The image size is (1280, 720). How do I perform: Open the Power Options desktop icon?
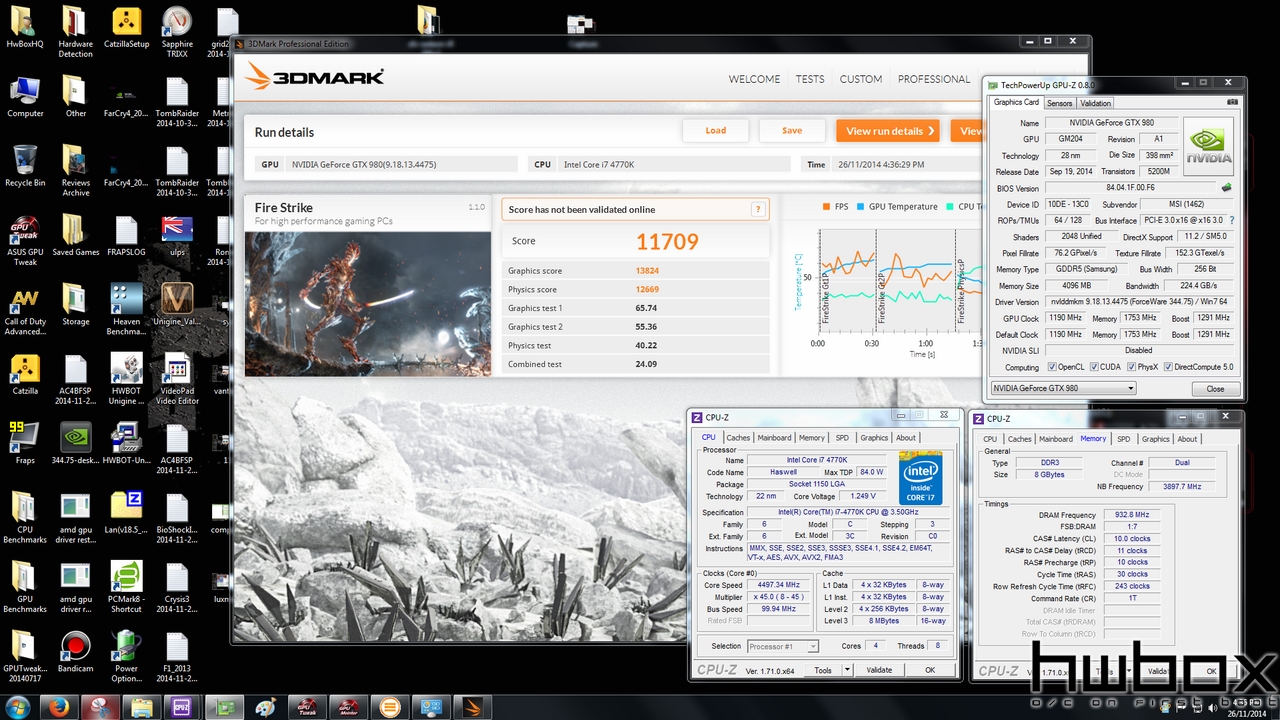pos(126,657)
